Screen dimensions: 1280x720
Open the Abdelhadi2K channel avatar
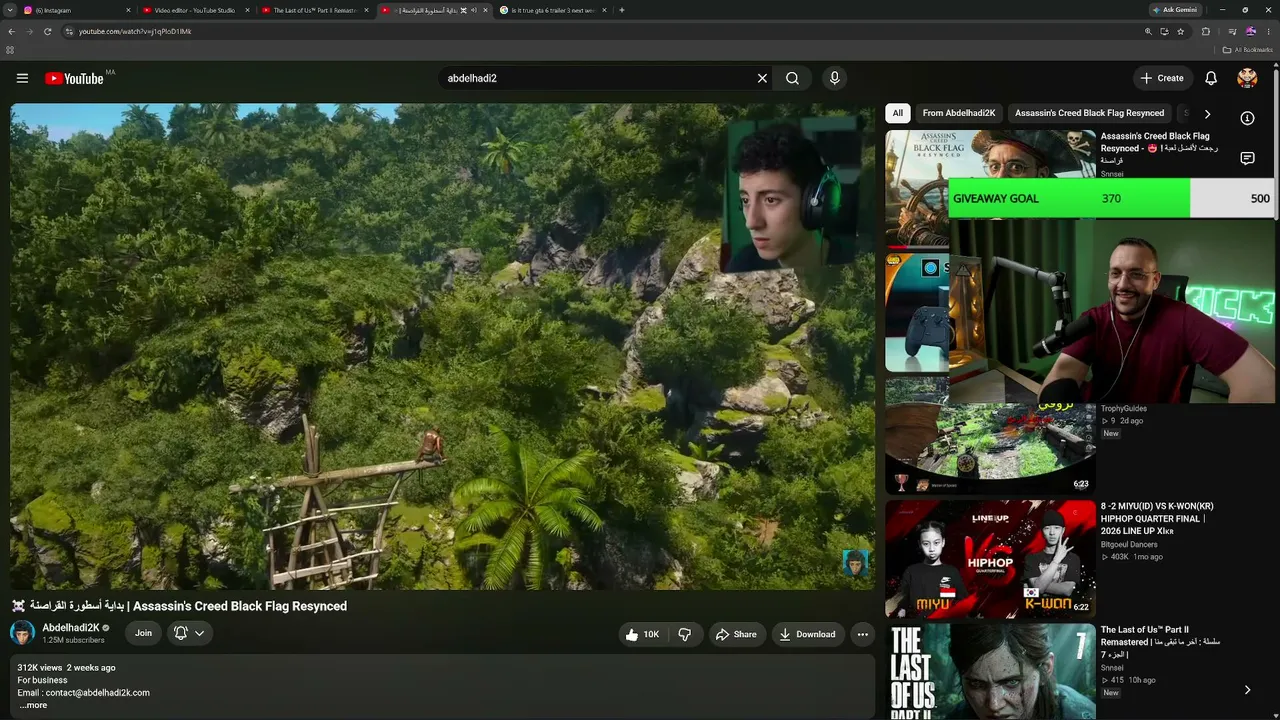pos(22,633)
